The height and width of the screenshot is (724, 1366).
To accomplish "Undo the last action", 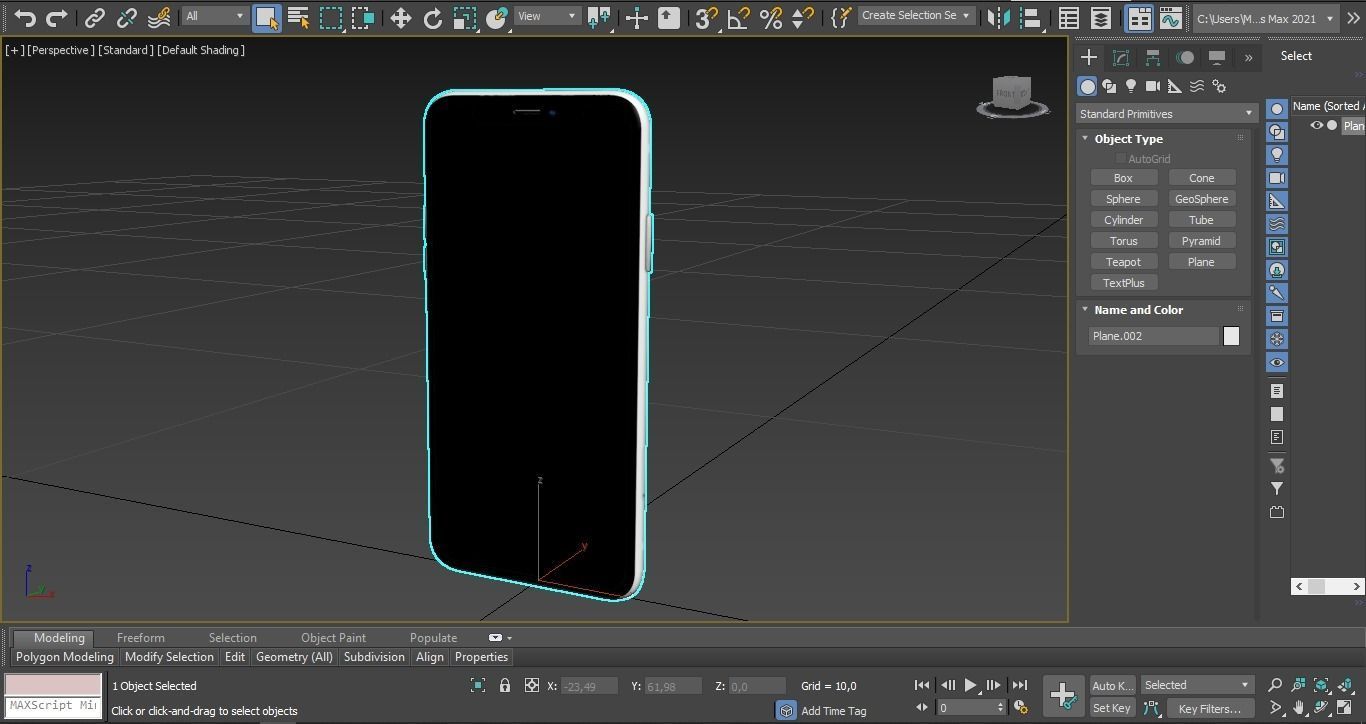I will point(25,17).
